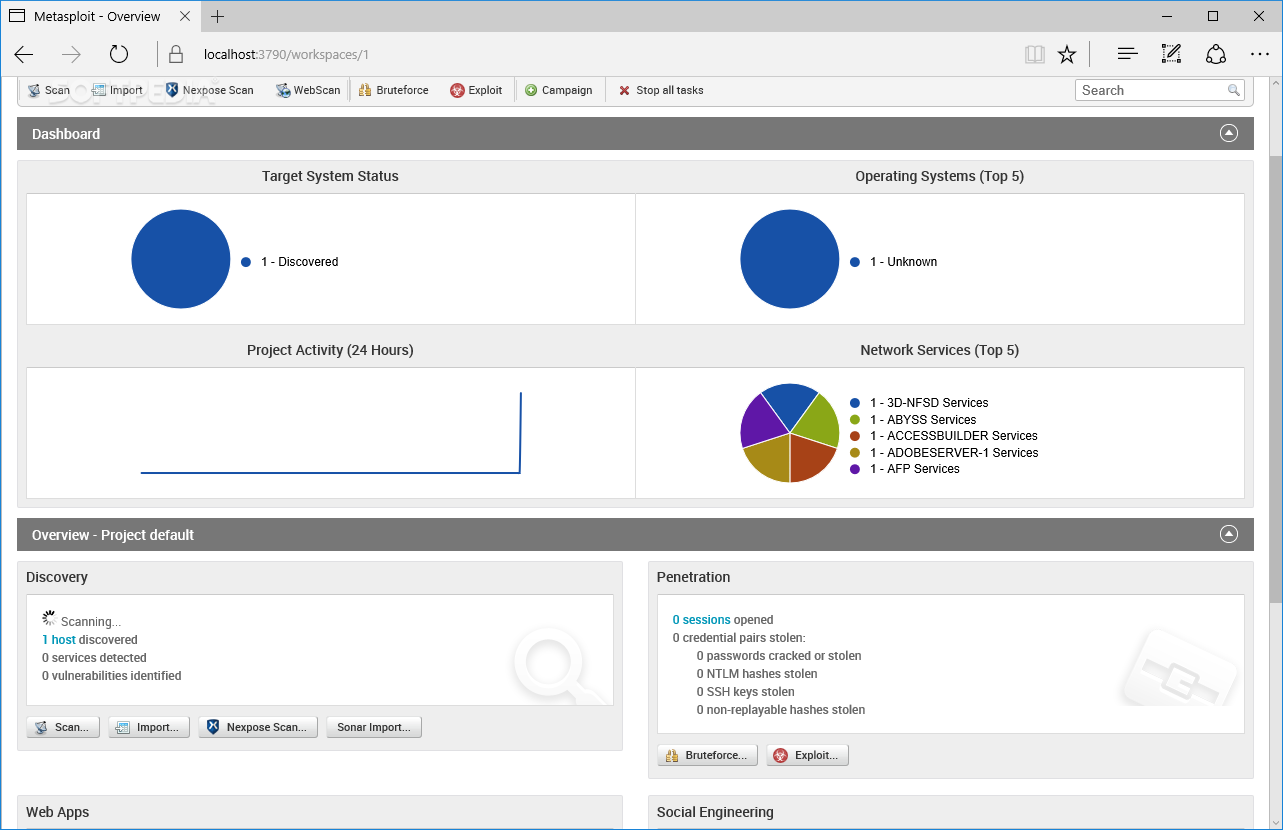Open WebScan from the toolbar

point(309,90)
